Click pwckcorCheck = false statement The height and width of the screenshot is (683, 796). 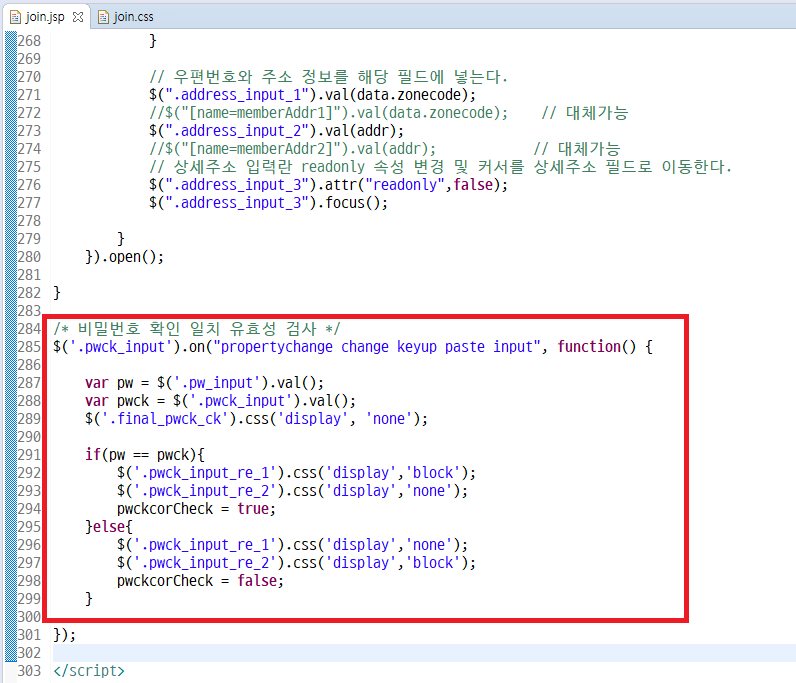point(200,581)
